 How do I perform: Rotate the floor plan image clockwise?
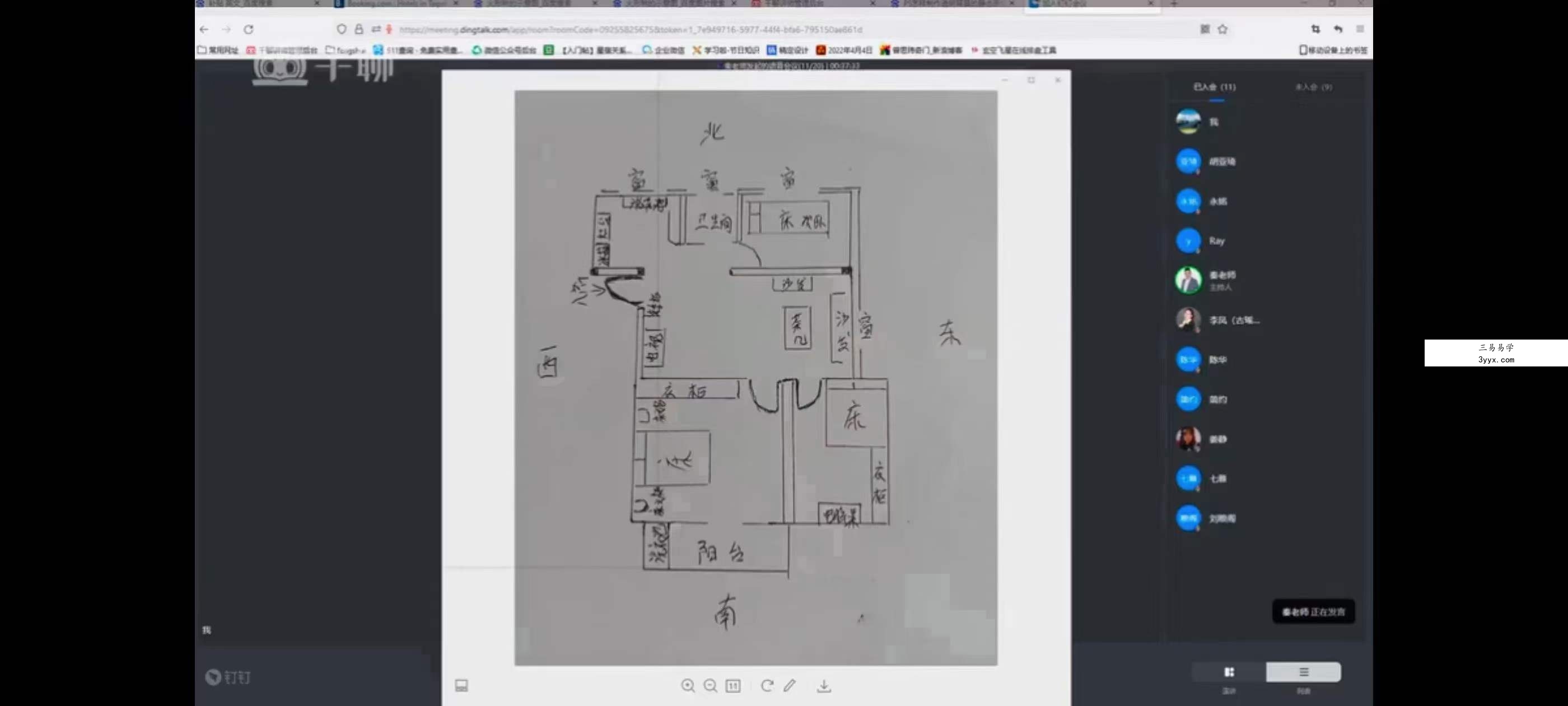tap(767, 686)
